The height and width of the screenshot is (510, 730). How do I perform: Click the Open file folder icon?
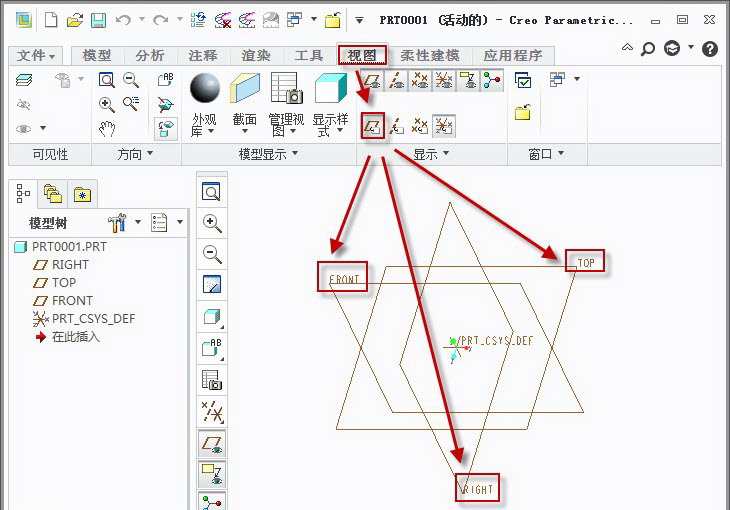(x=74, y=20)
